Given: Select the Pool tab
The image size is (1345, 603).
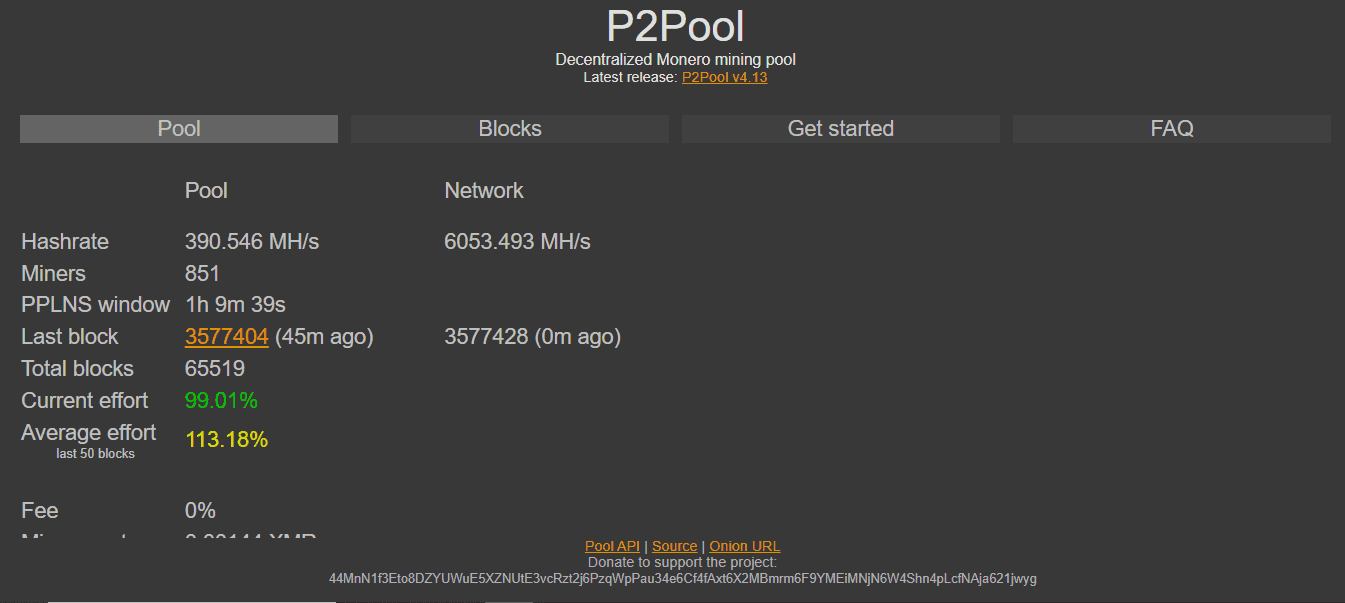Looking at the screenshot, I should [x=179, y=129].
